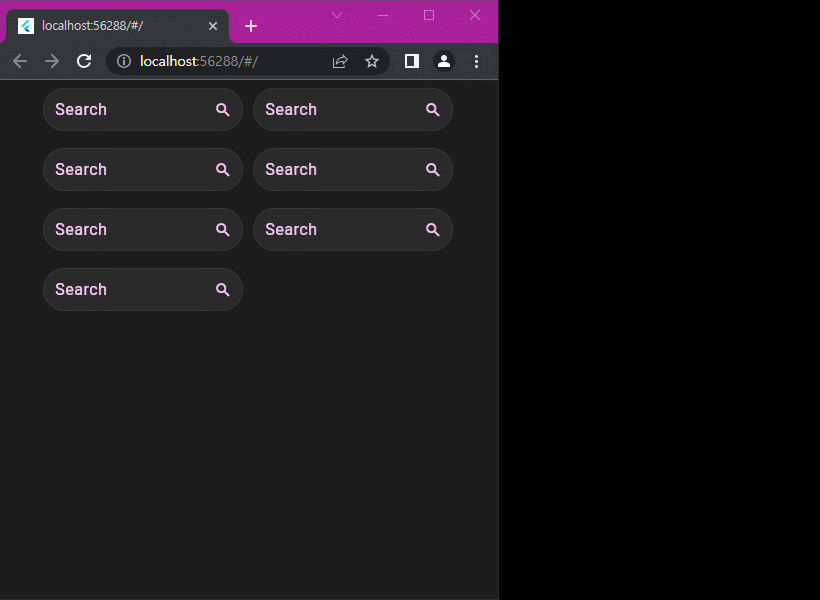Click the third row left Search field

[x=143, y=230]
